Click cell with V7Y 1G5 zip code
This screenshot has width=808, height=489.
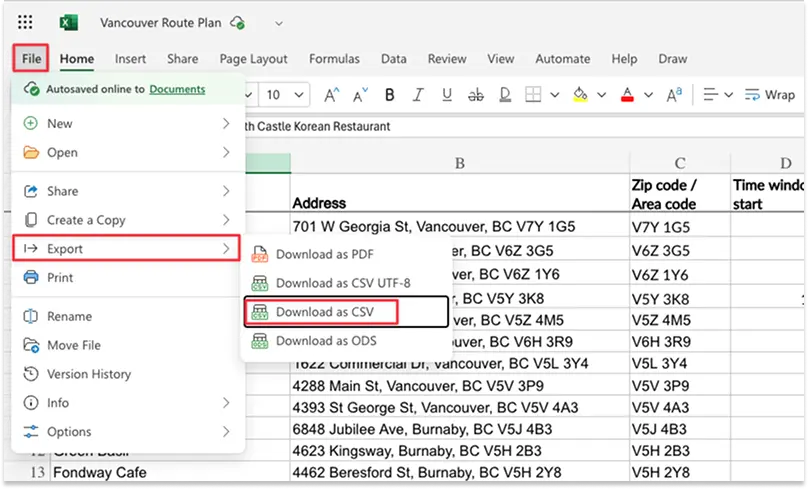pos(680,227)
